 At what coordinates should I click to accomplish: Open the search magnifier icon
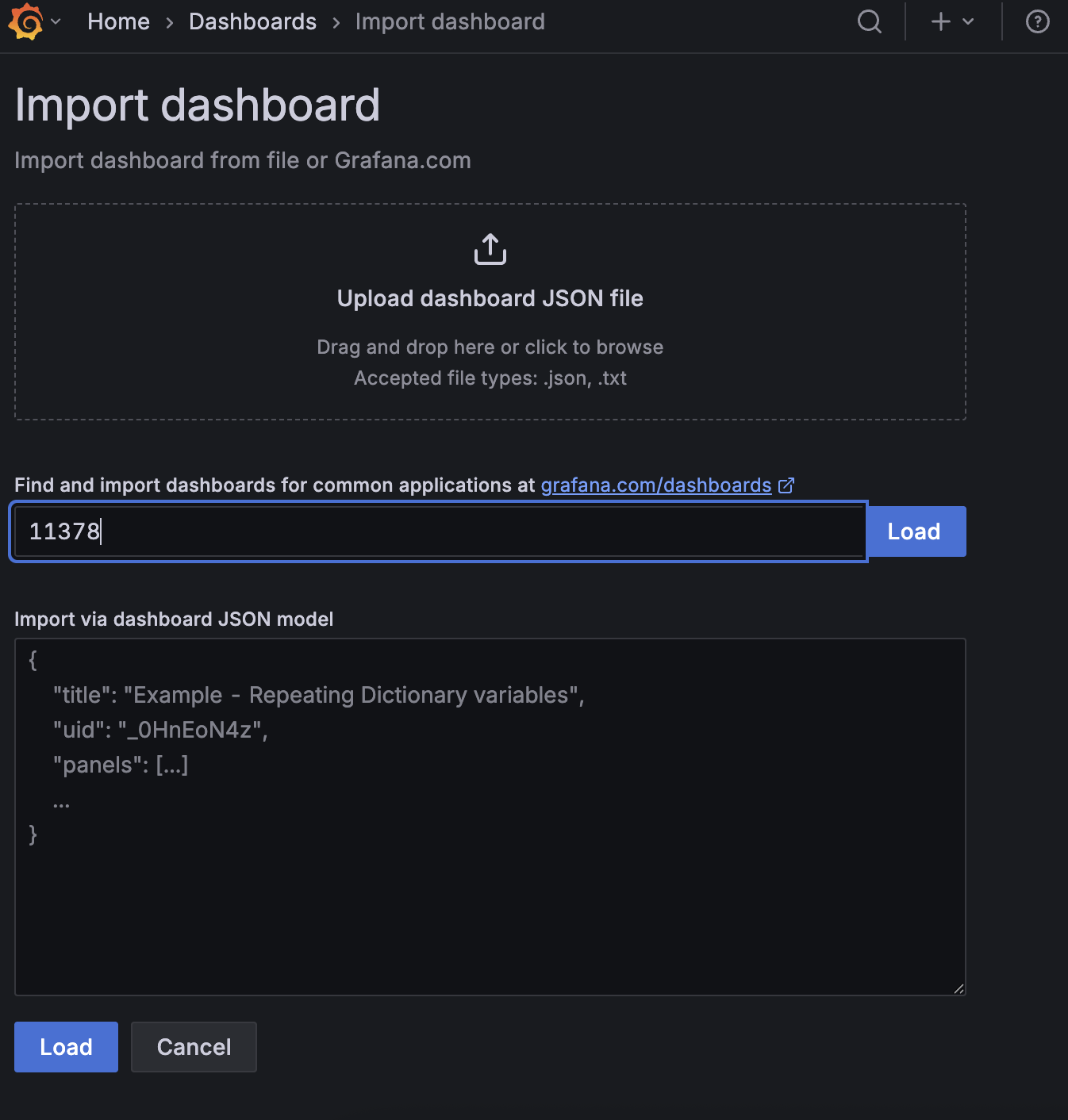point(870,21)
